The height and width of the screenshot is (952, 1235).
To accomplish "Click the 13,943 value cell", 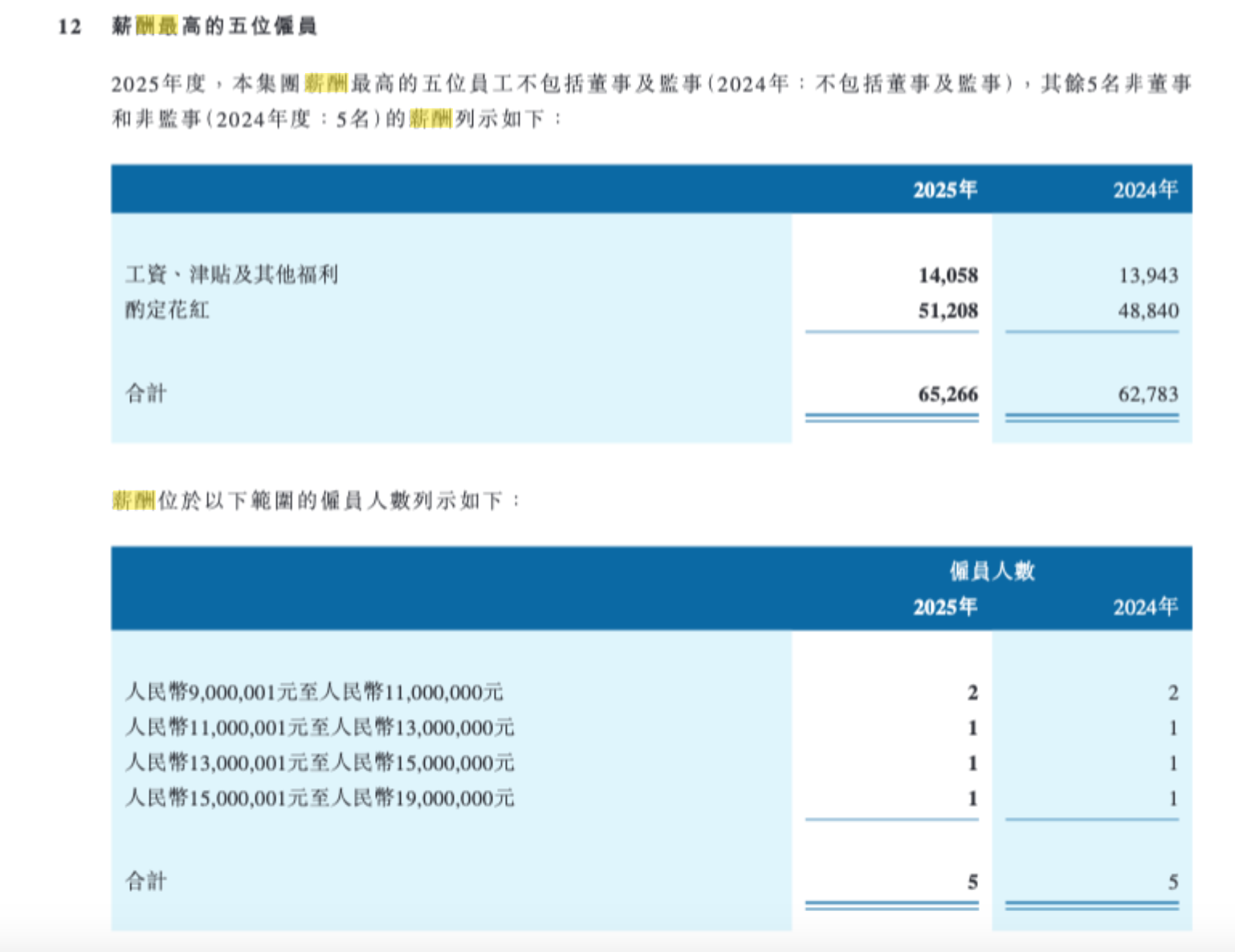I will pyautogui.click(x=1147, y=276).
